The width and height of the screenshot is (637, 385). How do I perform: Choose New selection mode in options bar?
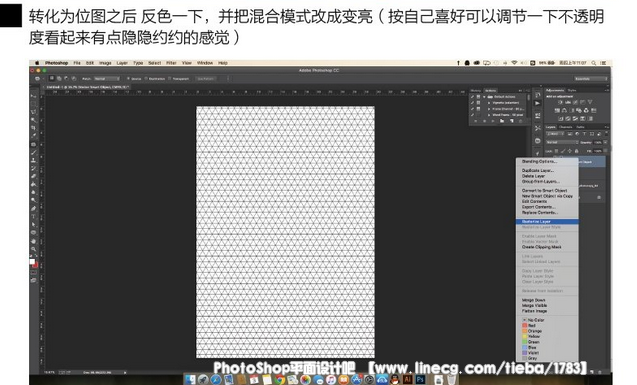click(52, 78)
